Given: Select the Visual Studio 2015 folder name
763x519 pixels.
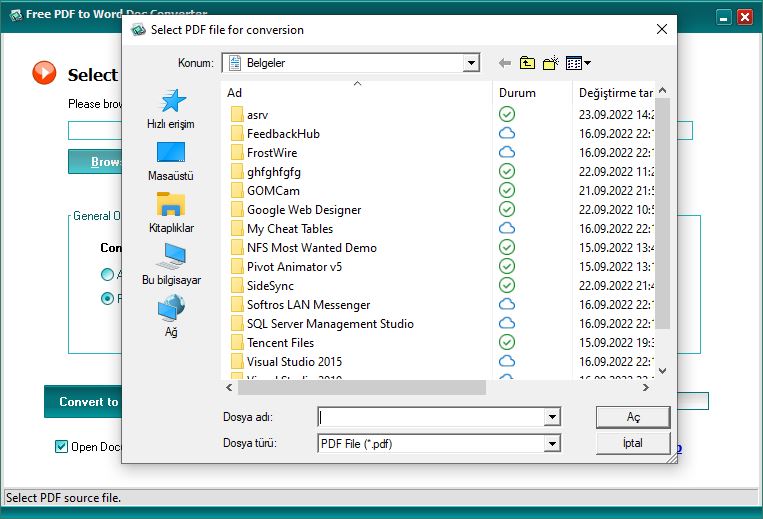Looking at the screenshot, I should tap(294, 361).
